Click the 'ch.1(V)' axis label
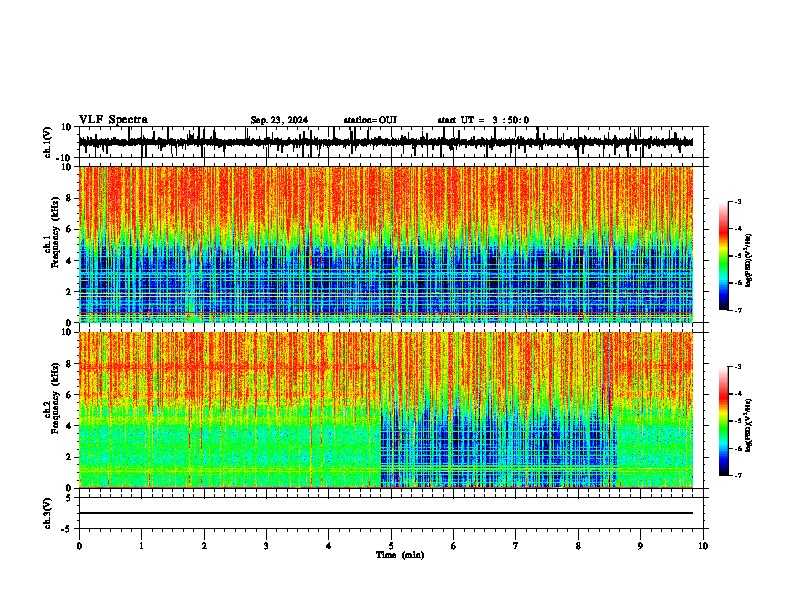 [48, 142]
